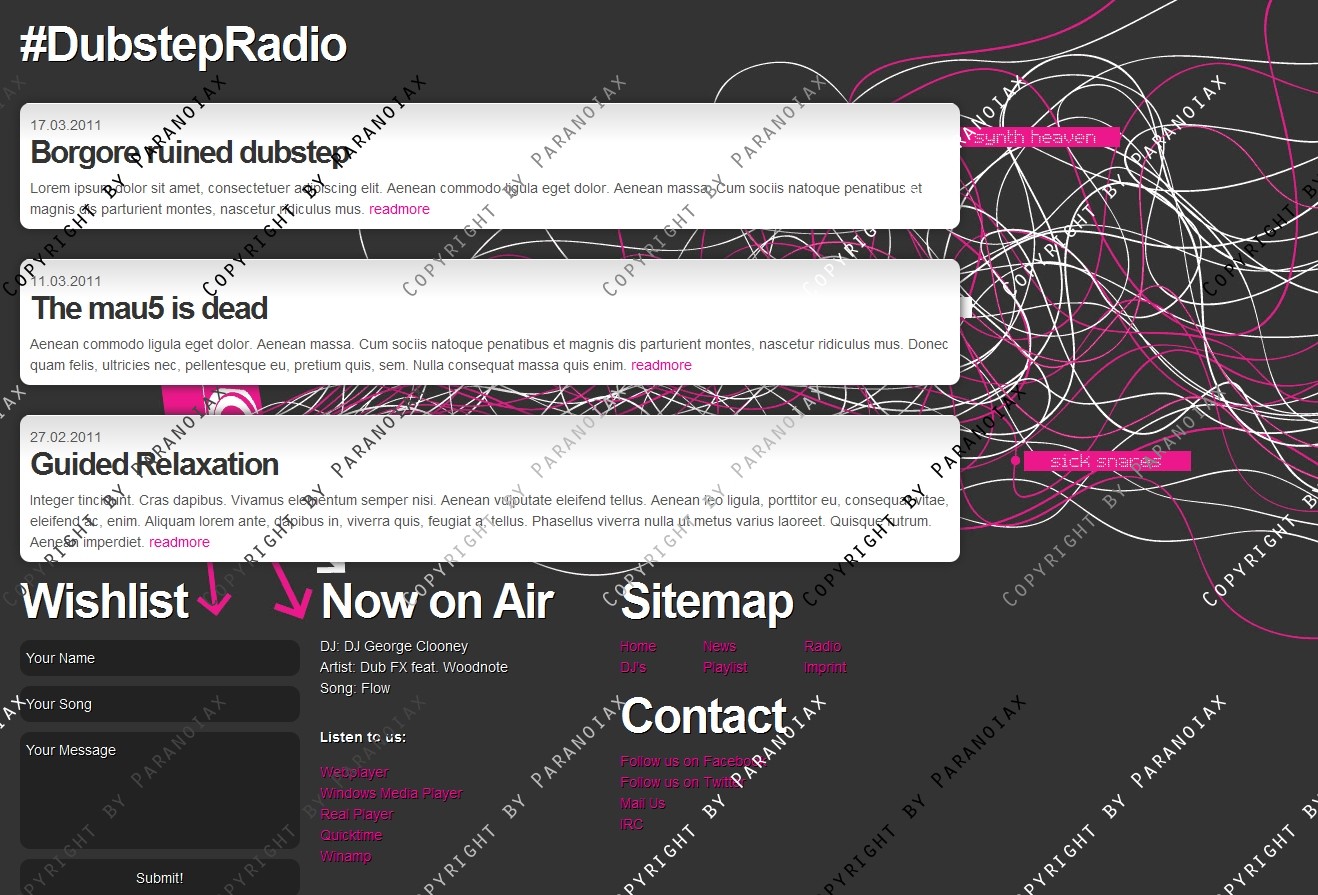
Task: Open readmore for The mau5 is dead
Action: click(x=661, y=365)
